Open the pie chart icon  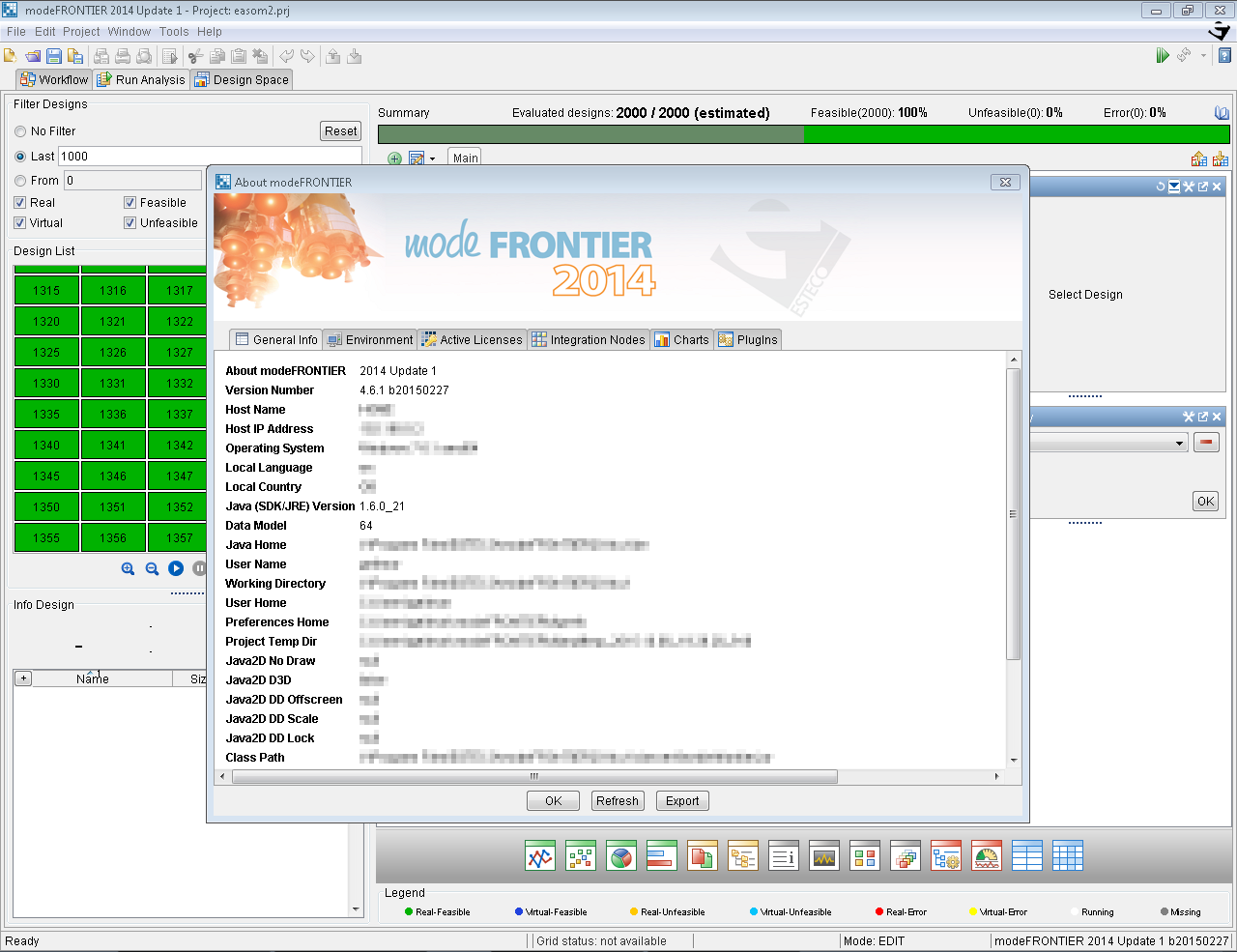[621, 856]
